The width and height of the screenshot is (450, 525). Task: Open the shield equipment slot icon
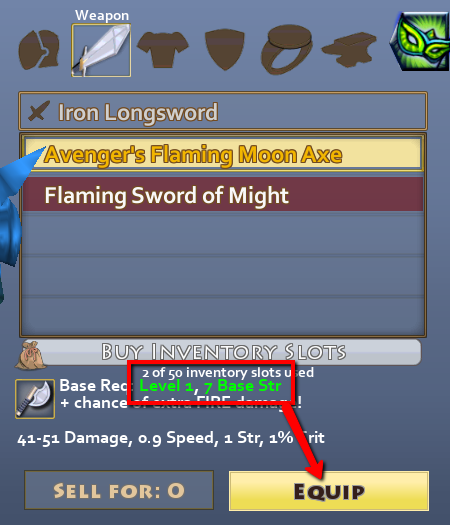tap(225, 49)
